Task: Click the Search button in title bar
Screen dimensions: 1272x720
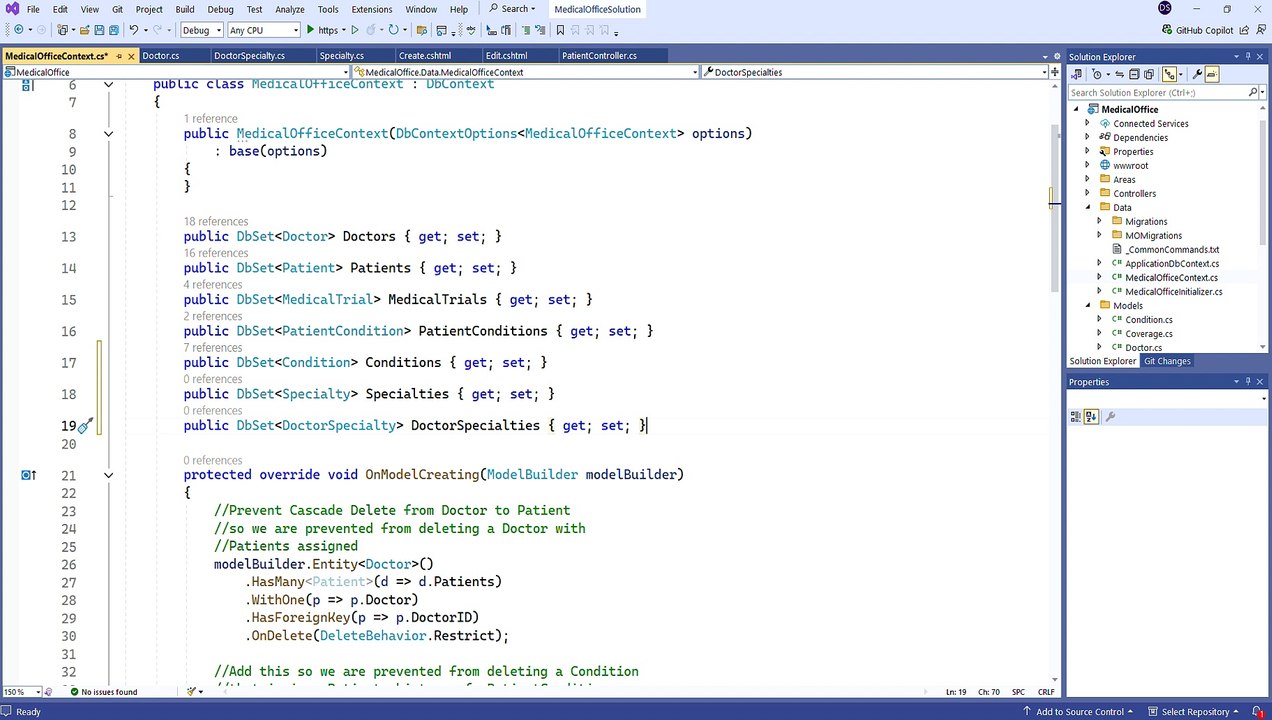Action: (x=512, y=9)
